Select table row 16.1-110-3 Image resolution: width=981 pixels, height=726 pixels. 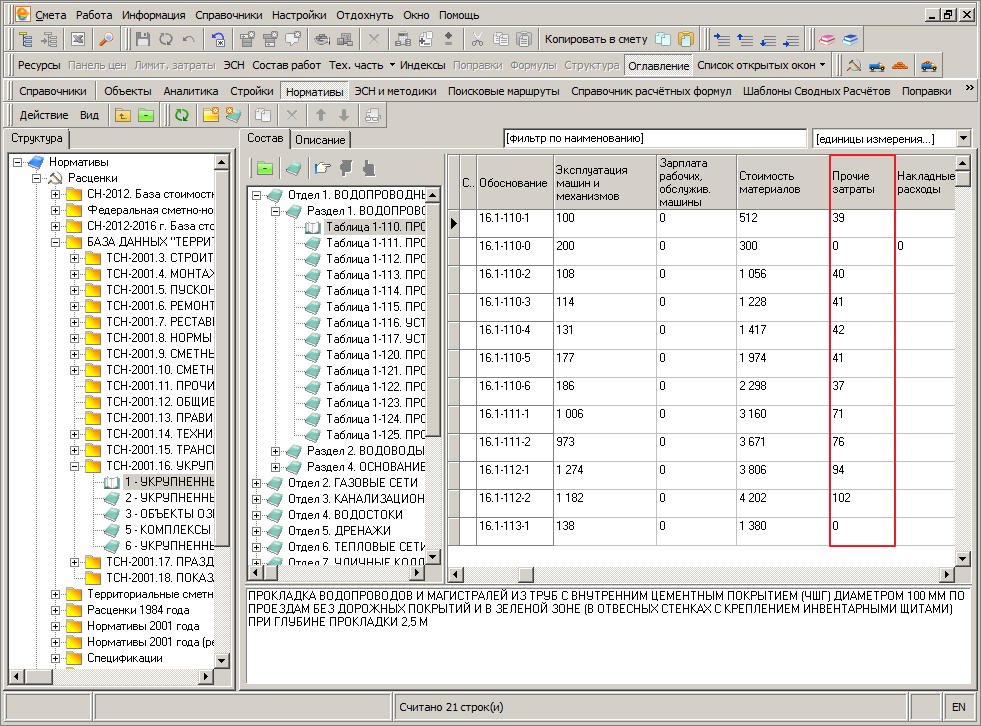point(701,308)
